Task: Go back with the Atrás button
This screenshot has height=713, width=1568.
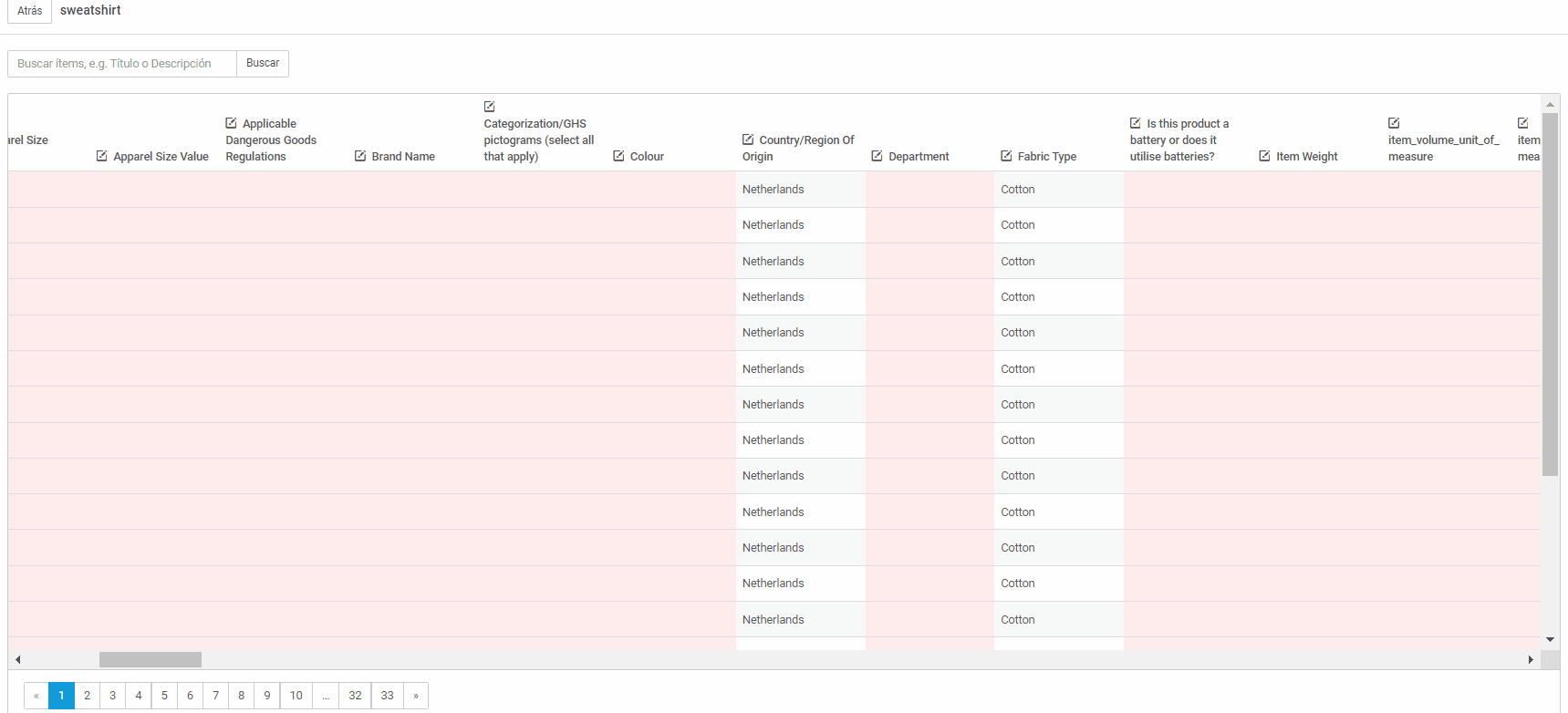Action: click(x=29, y=11)
